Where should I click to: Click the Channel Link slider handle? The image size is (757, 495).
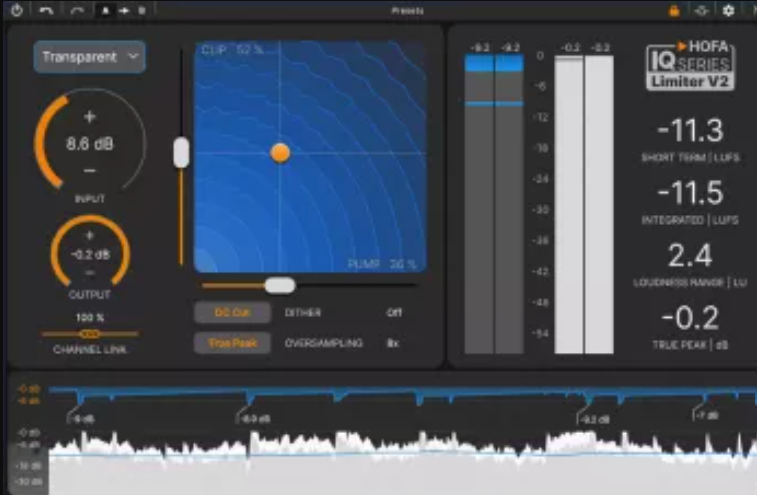click(x=90, y=334)
